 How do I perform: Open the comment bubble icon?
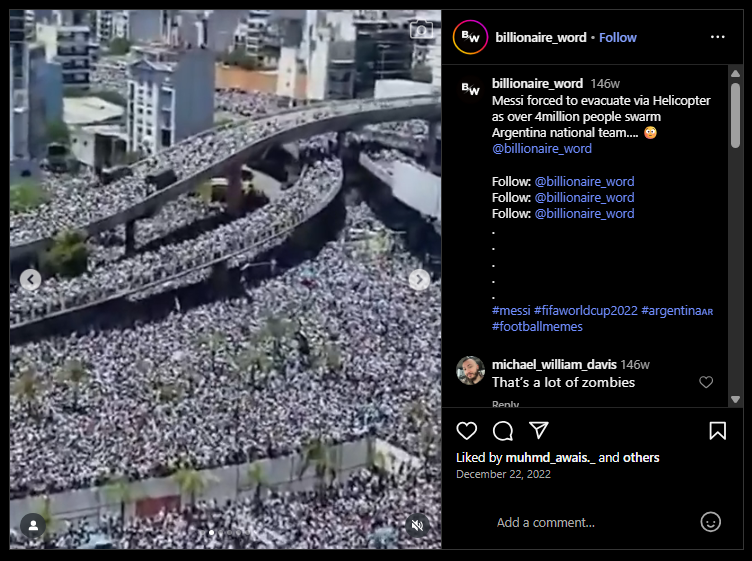(x=503, y=431)
